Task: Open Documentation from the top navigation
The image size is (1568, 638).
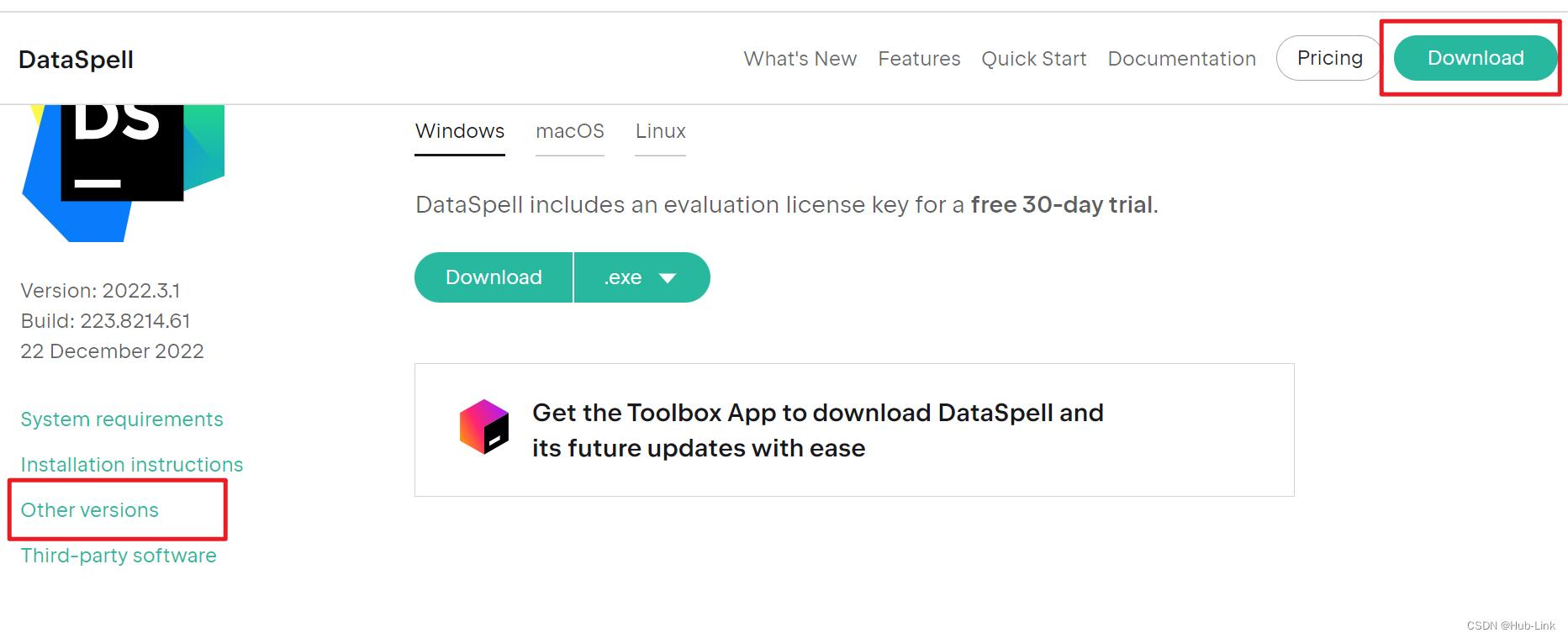Action: (1182, 59)
